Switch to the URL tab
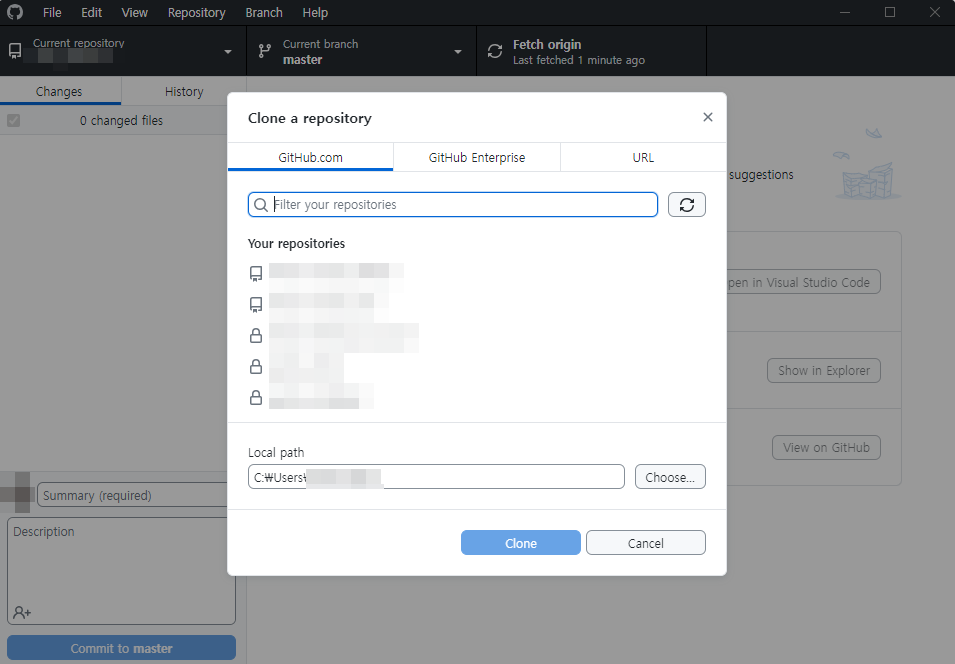Viewport: 955px width, 664px height. [643, 157]
